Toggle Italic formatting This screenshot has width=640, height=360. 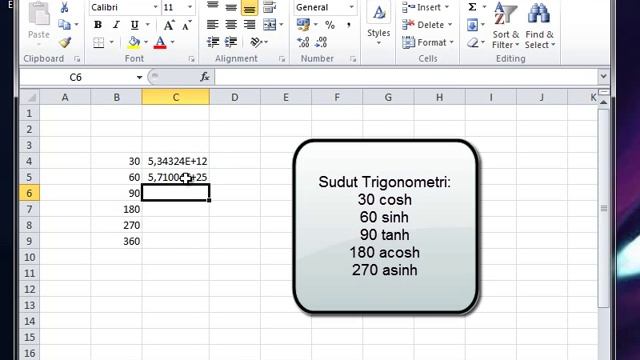116,24
